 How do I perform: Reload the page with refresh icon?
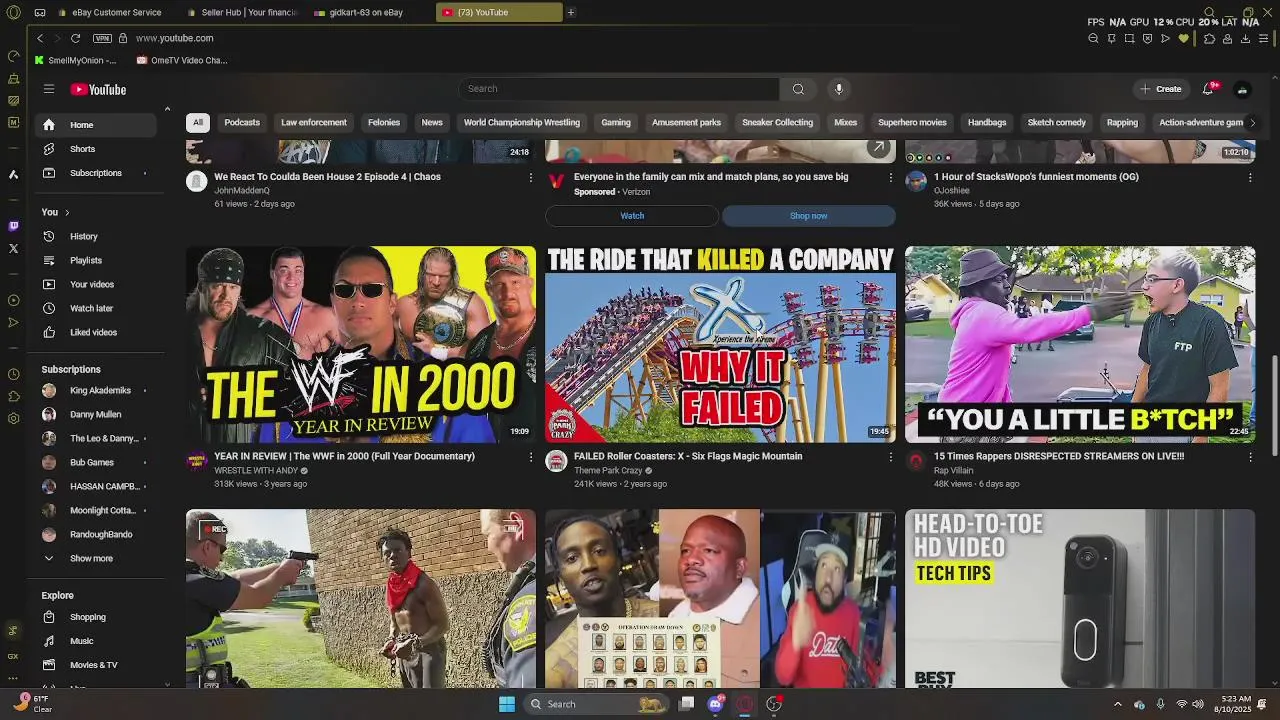(x=75, y=38)
